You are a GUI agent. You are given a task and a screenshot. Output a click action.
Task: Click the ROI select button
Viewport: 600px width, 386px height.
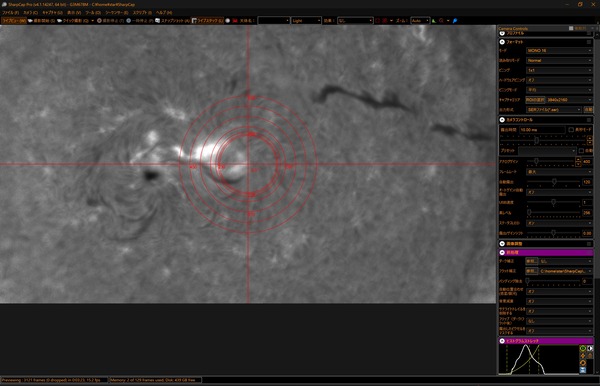tap(535, 100)
